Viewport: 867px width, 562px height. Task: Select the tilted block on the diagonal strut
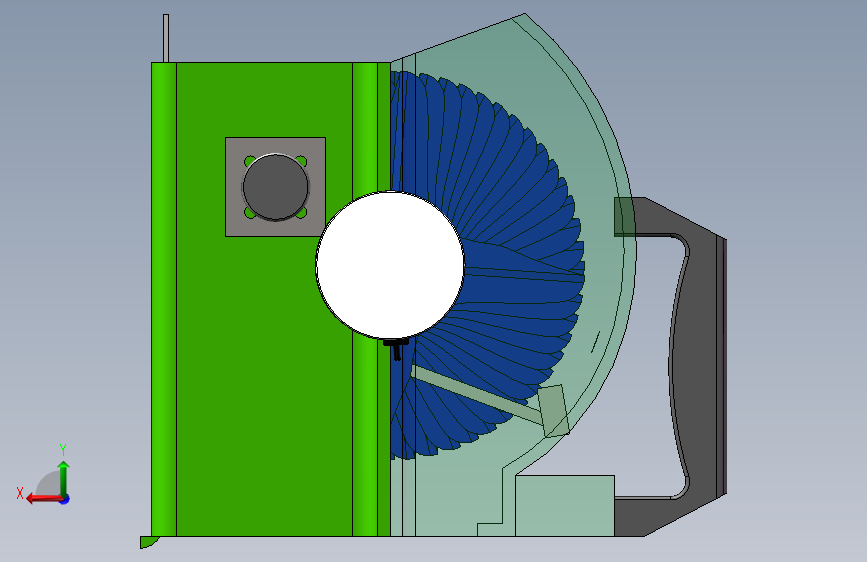tap(553, 411)
